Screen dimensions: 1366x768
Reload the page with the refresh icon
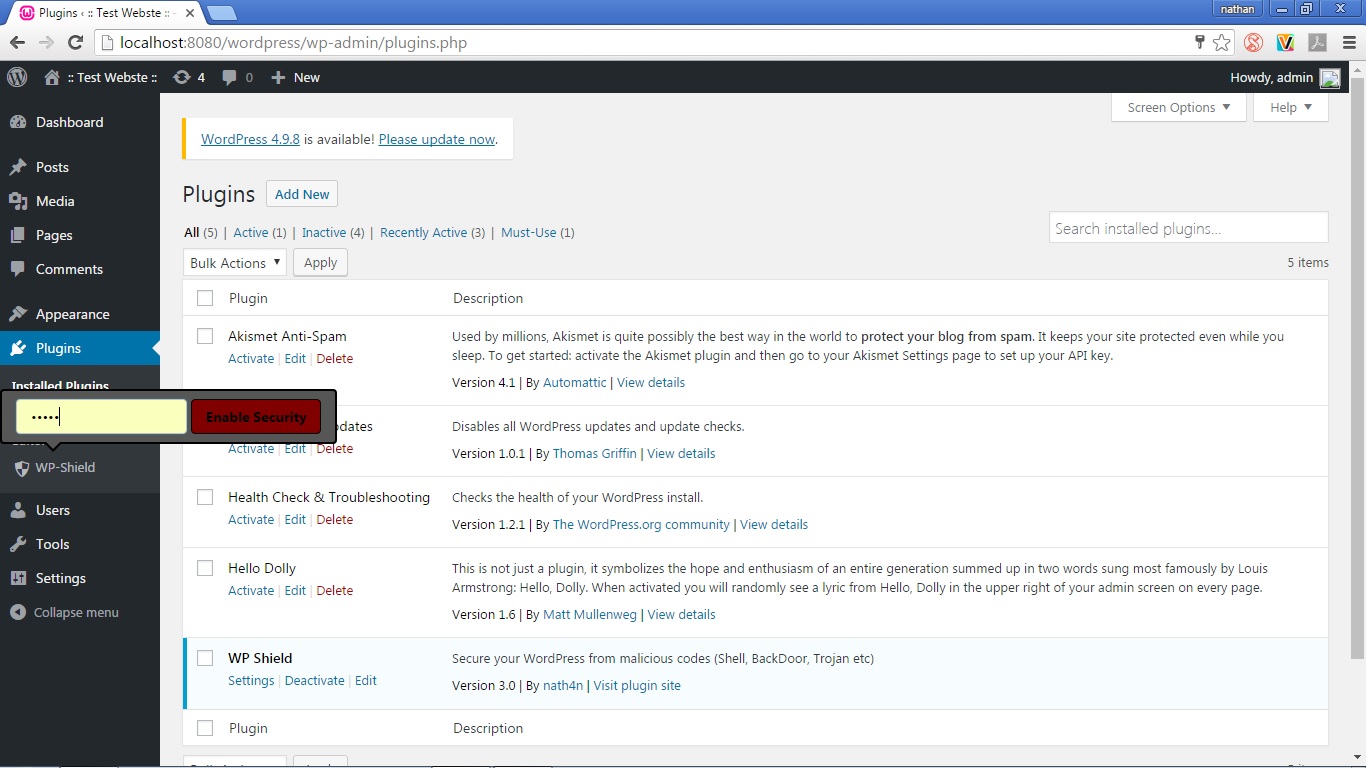pyautogui.click(x=75, y=43)
